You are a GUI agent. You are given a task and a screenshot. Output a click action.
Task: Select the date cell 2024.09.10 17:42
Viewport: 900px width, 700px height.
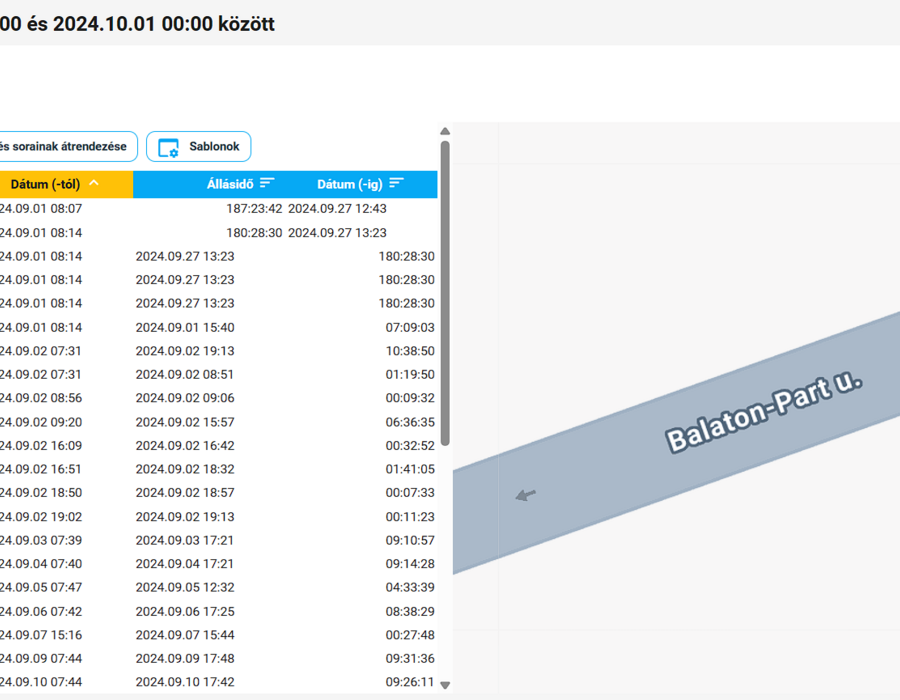185,682
